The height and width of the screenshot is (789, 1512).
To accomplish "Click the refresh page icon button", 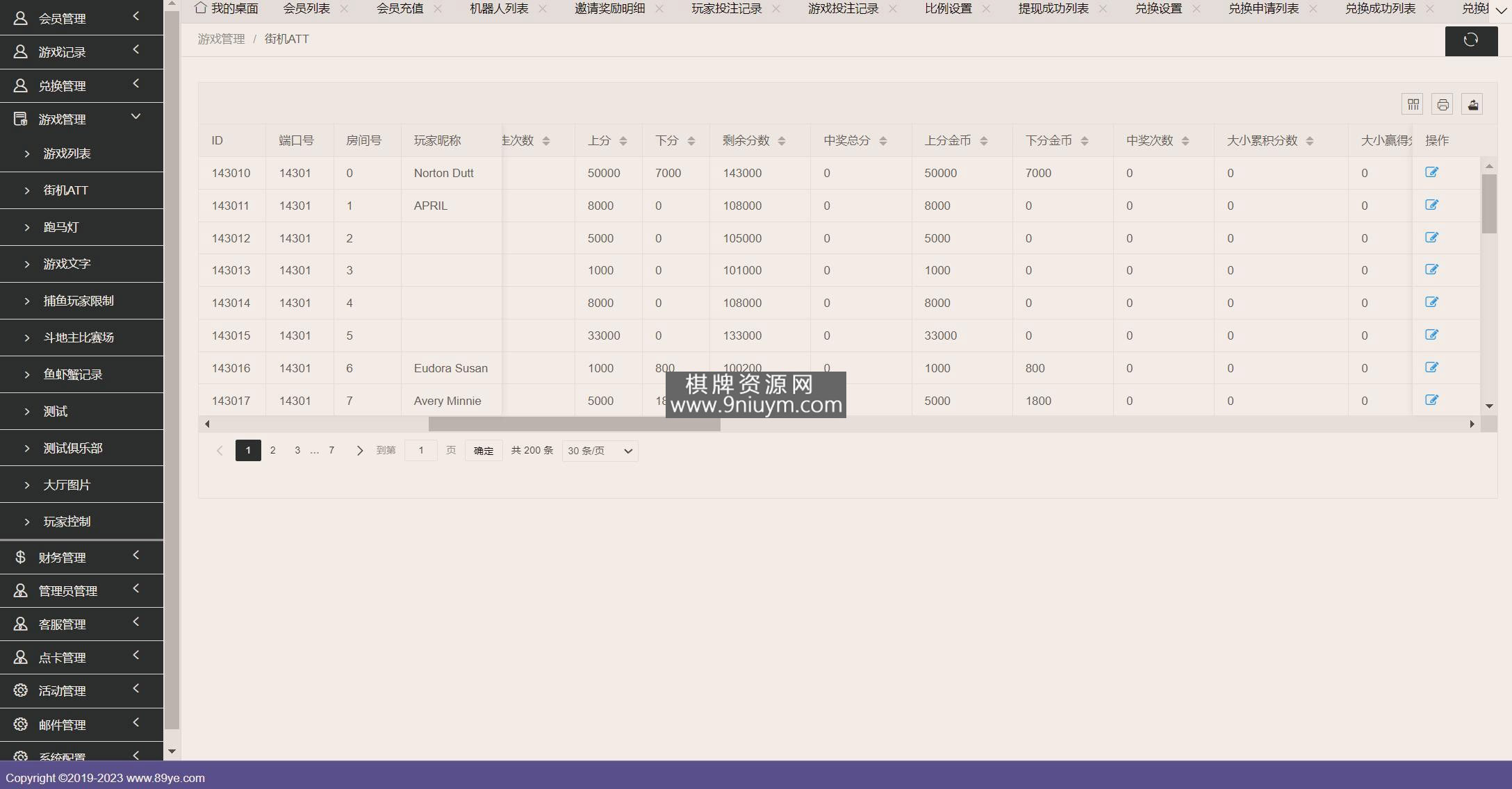I will 1471,40.
